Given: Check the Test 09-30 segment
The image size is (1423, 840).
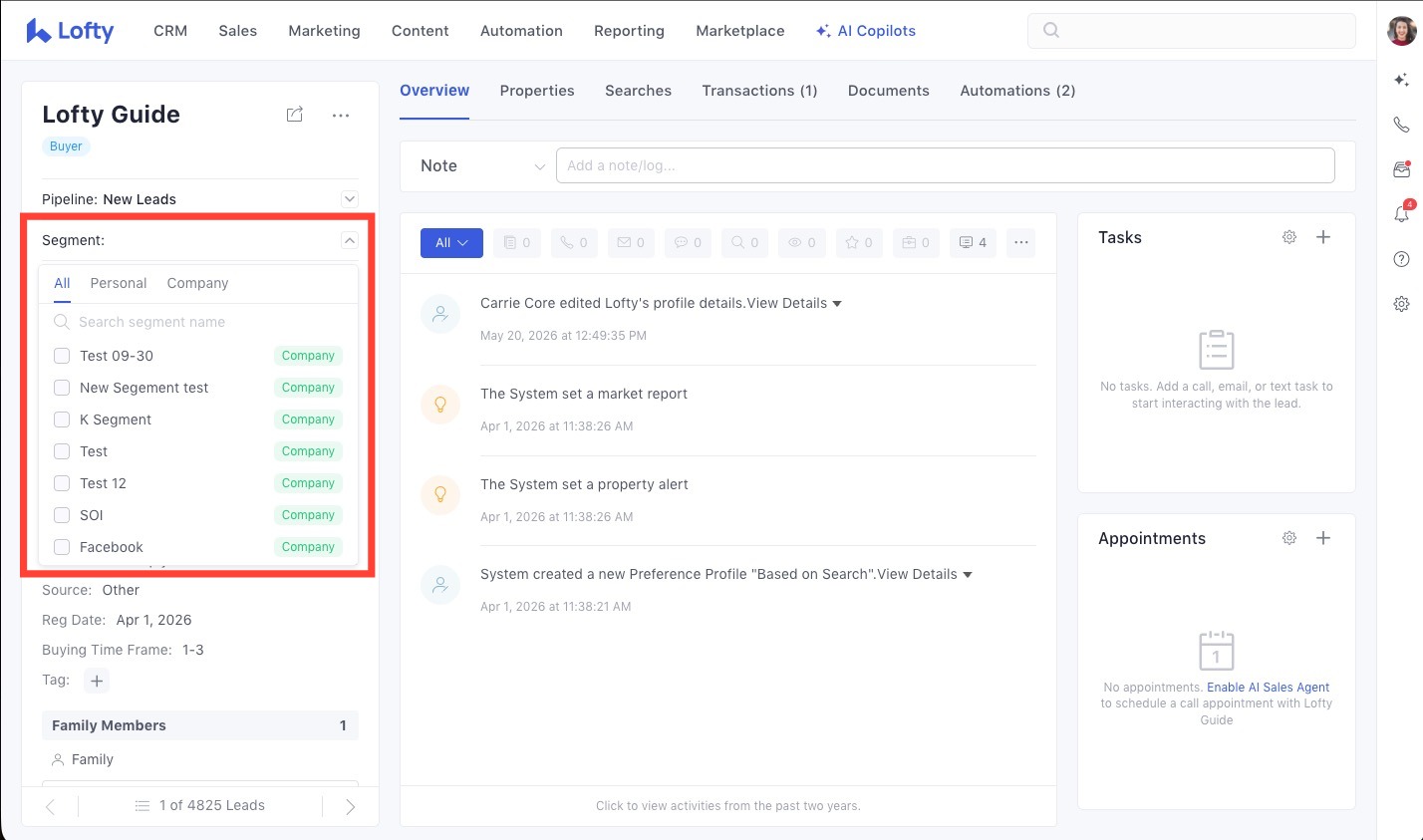Looking at the screenshot, I should point(62,356).
